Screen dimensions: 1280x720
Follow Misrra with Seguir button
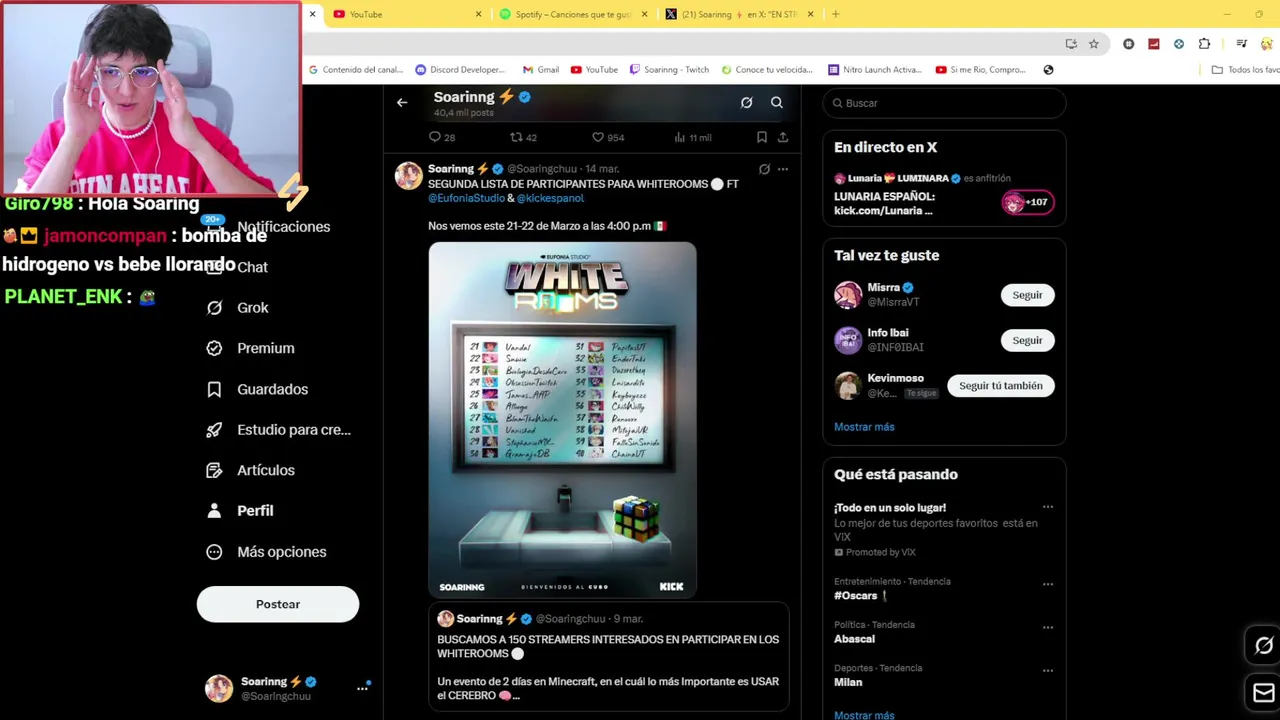click(x=1027, y=295)
